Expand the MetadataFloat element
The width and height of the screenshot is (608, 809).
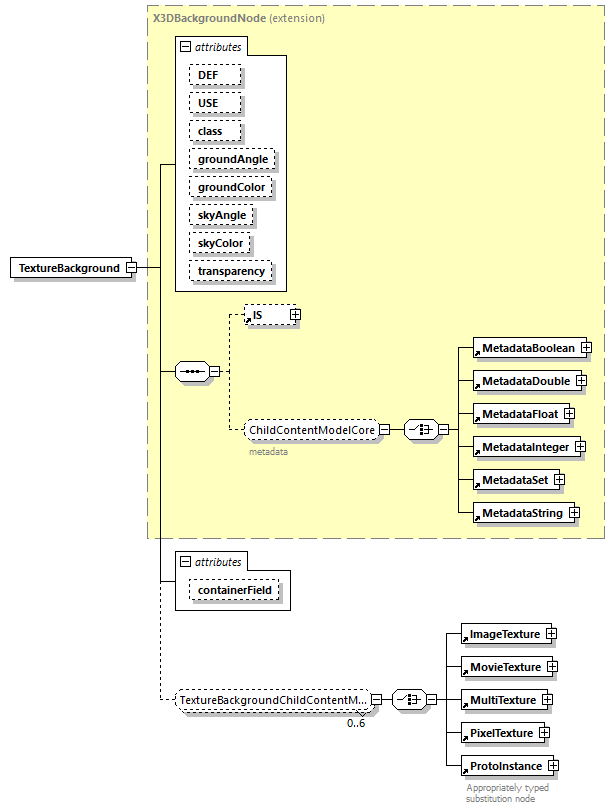pyautogui.click(x=570, y=414)
